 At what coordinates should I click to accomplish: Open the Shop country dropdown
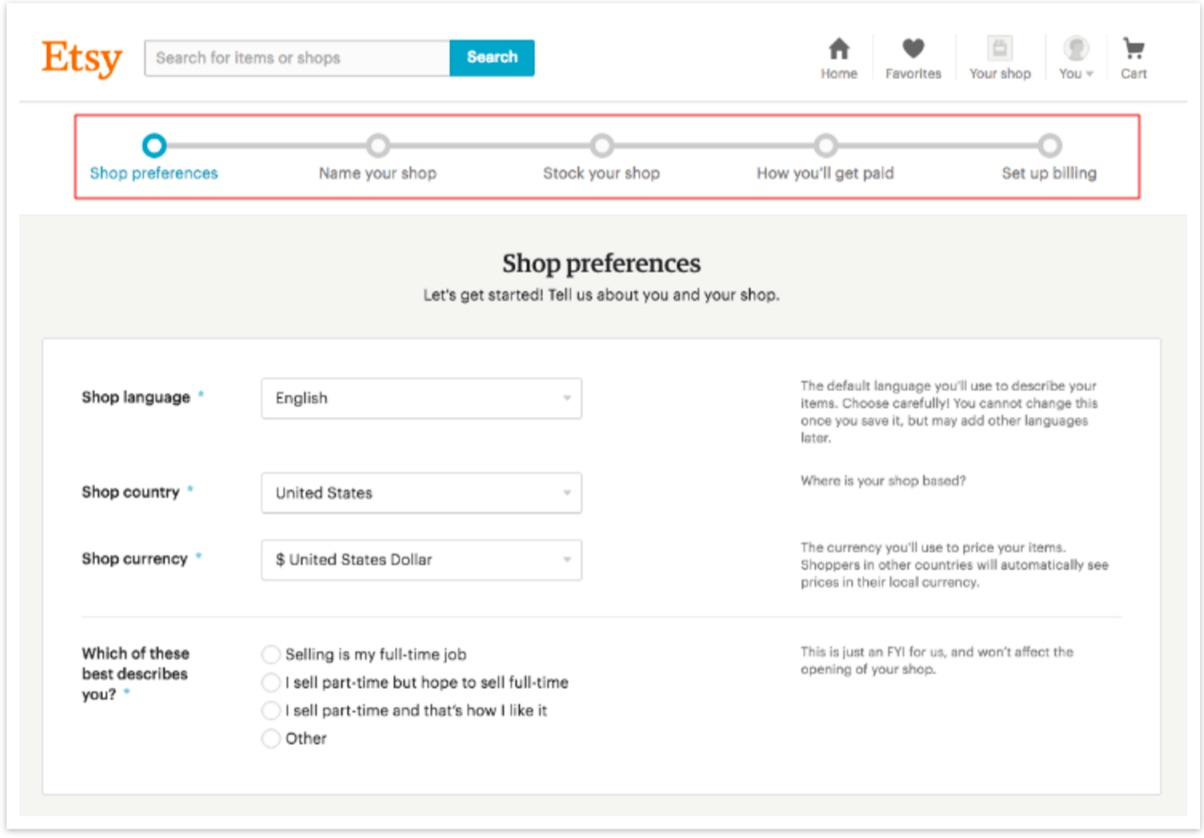pos(421,493)
